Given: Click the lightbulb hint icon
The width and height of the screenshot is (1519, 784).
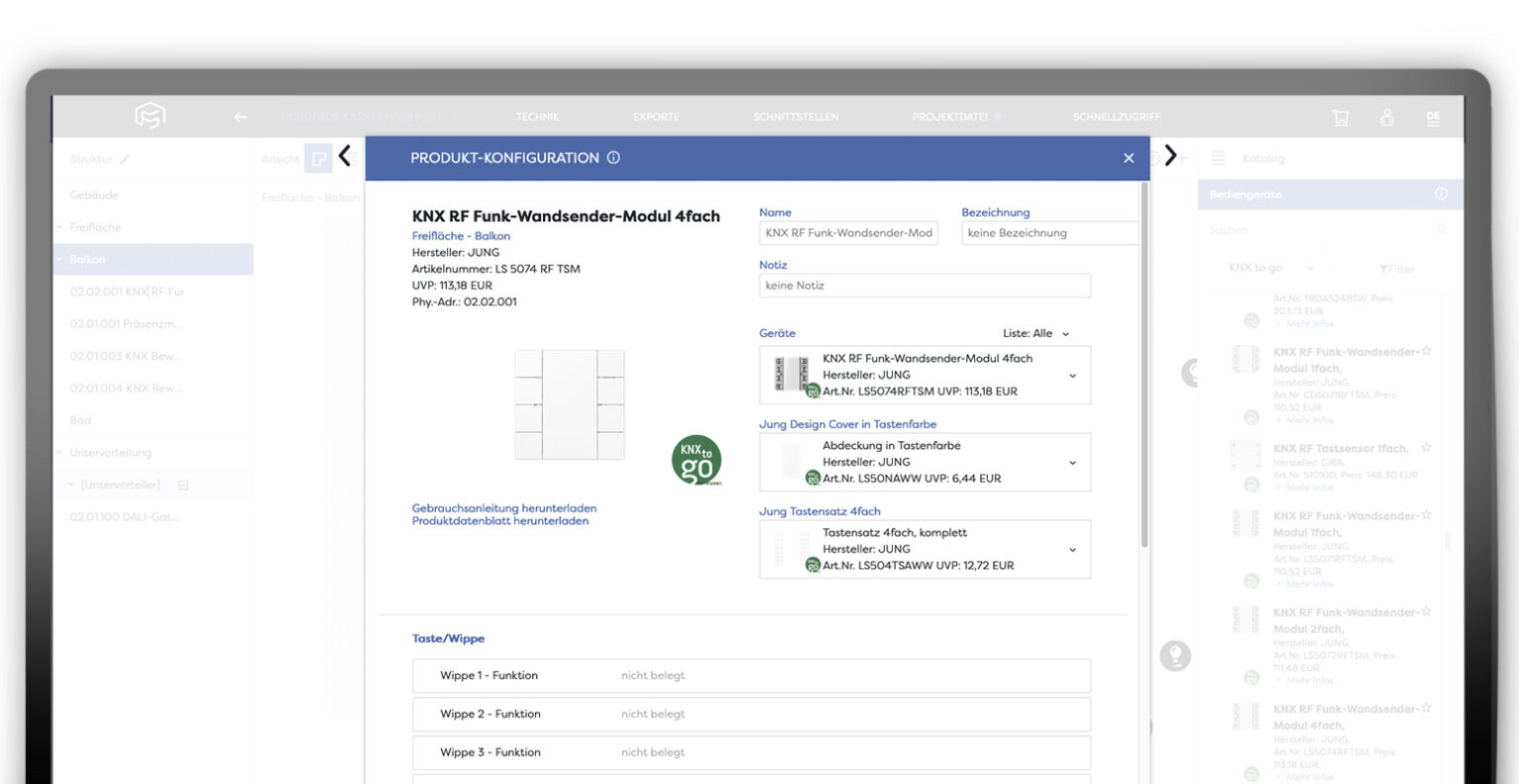Looking at the screenshot, I should tap(1175, 655).
